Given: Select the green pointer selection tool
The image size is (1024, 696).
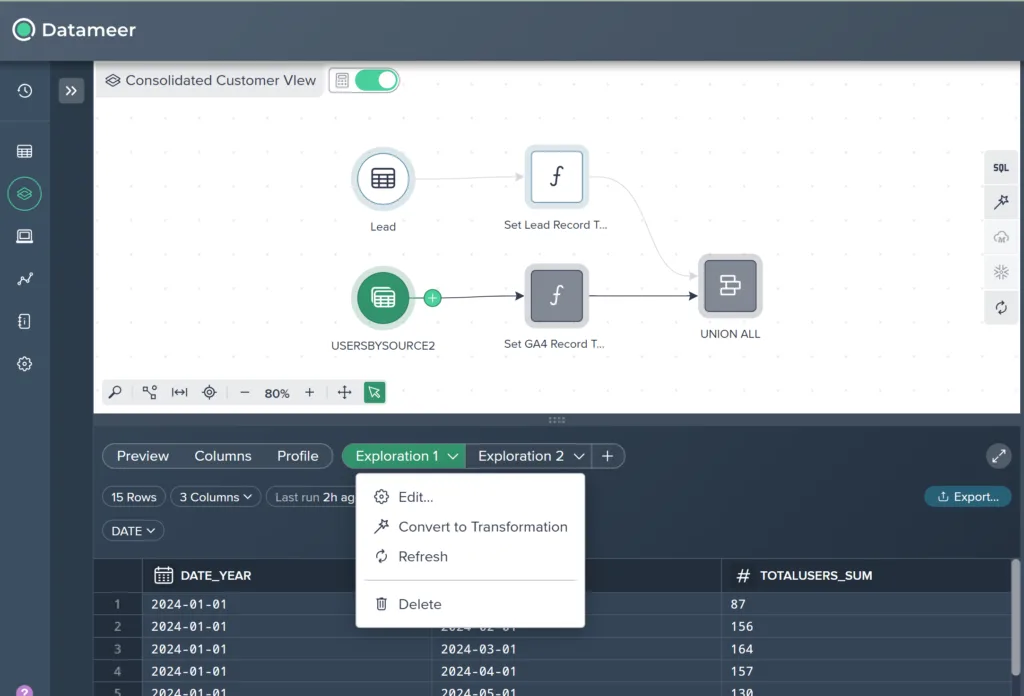Looking at the screenshot, I should point(374,392).
